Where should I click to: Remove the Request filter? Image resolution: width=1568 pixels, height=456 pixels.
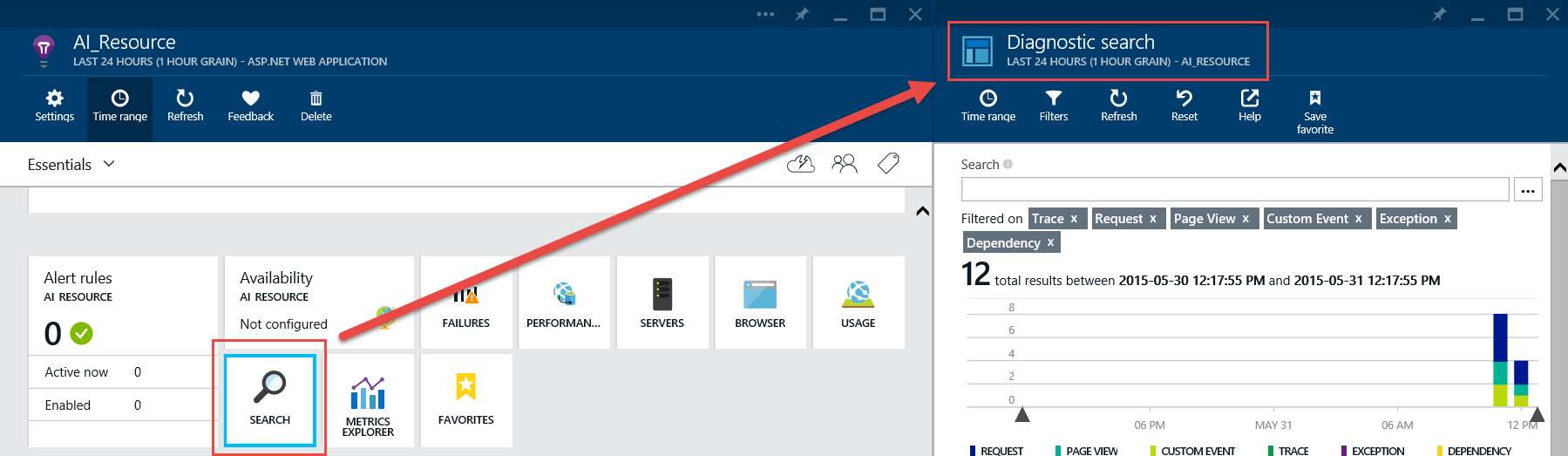pyautogui.click(x=1152, y=219)
